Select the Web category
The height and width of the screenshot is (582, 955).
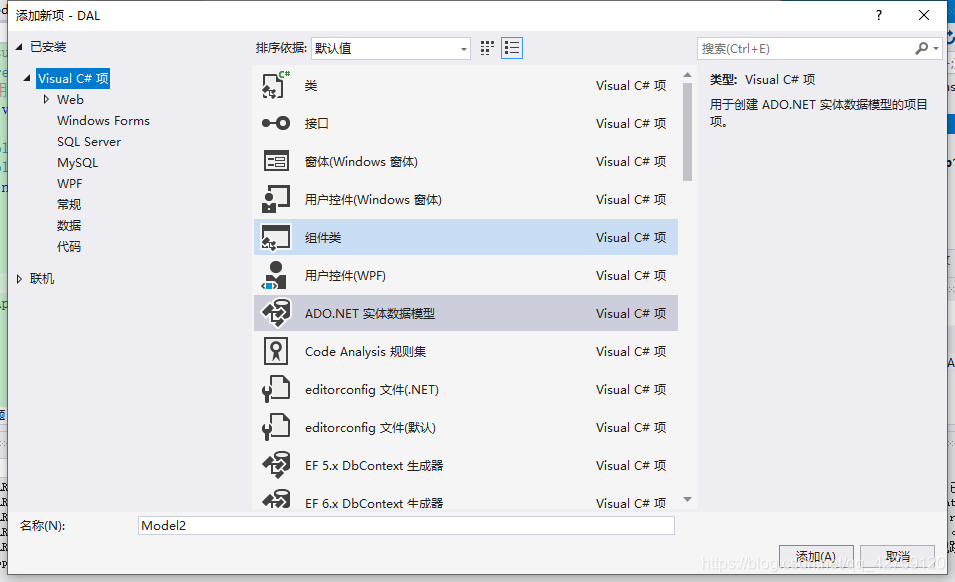[x=71, y=99]
